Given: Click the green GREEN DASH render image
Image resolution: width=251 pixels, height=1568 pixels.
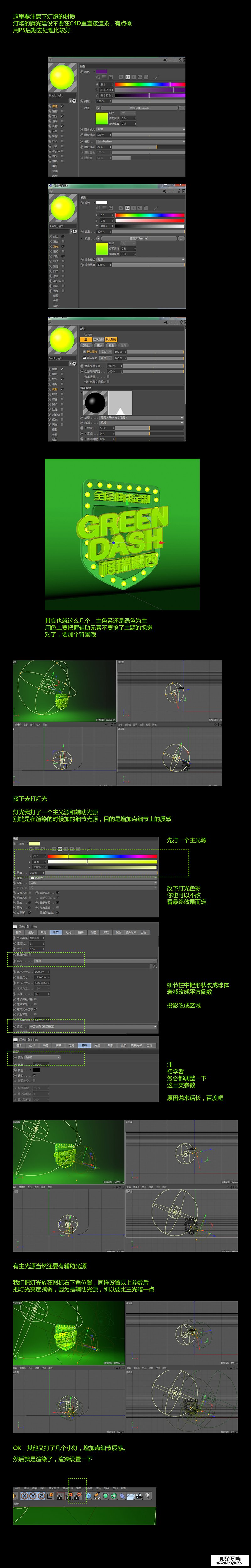Looking at the screenshot, I should click(x=122, y=534).
